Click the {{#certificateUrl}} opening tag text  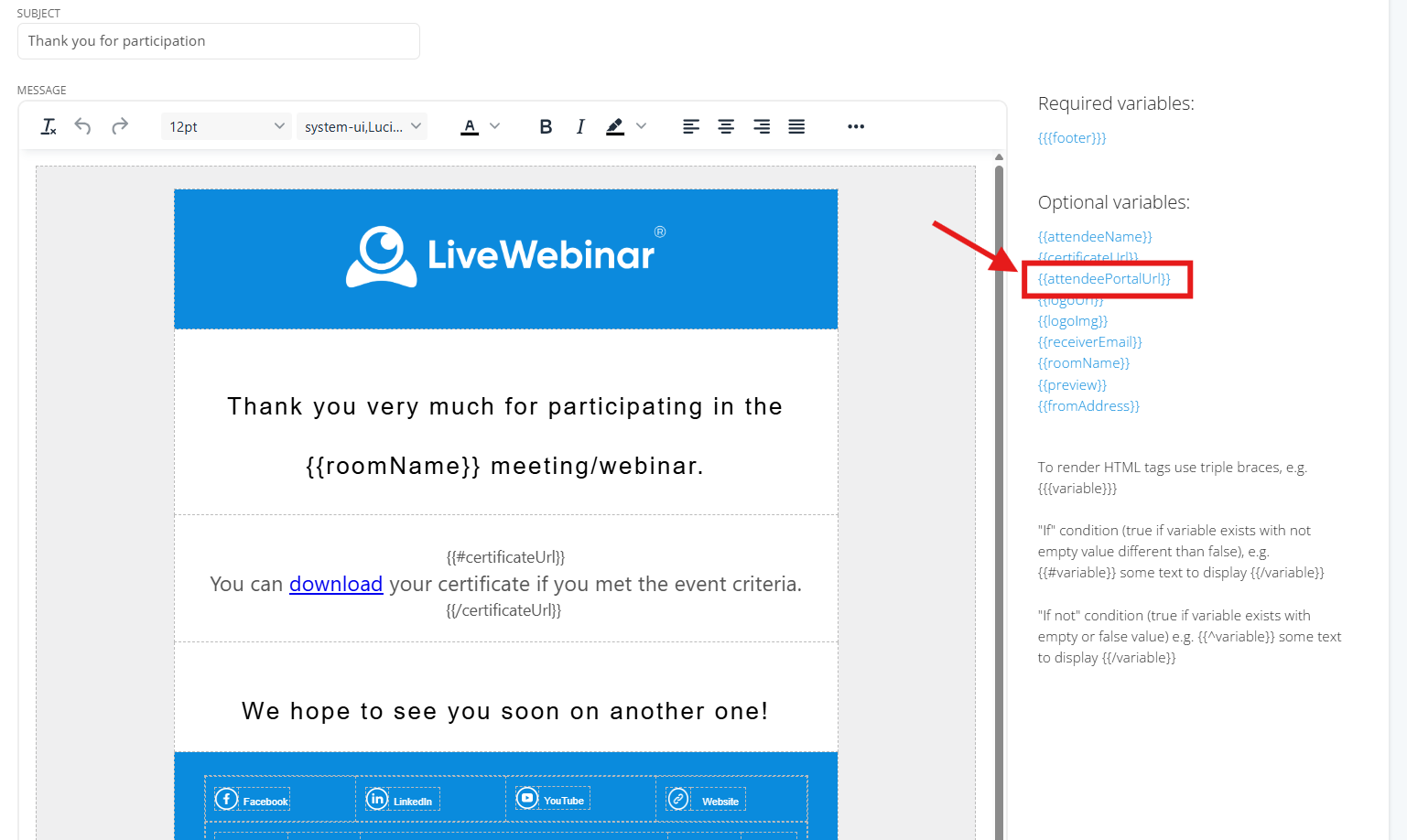[505, 557]
